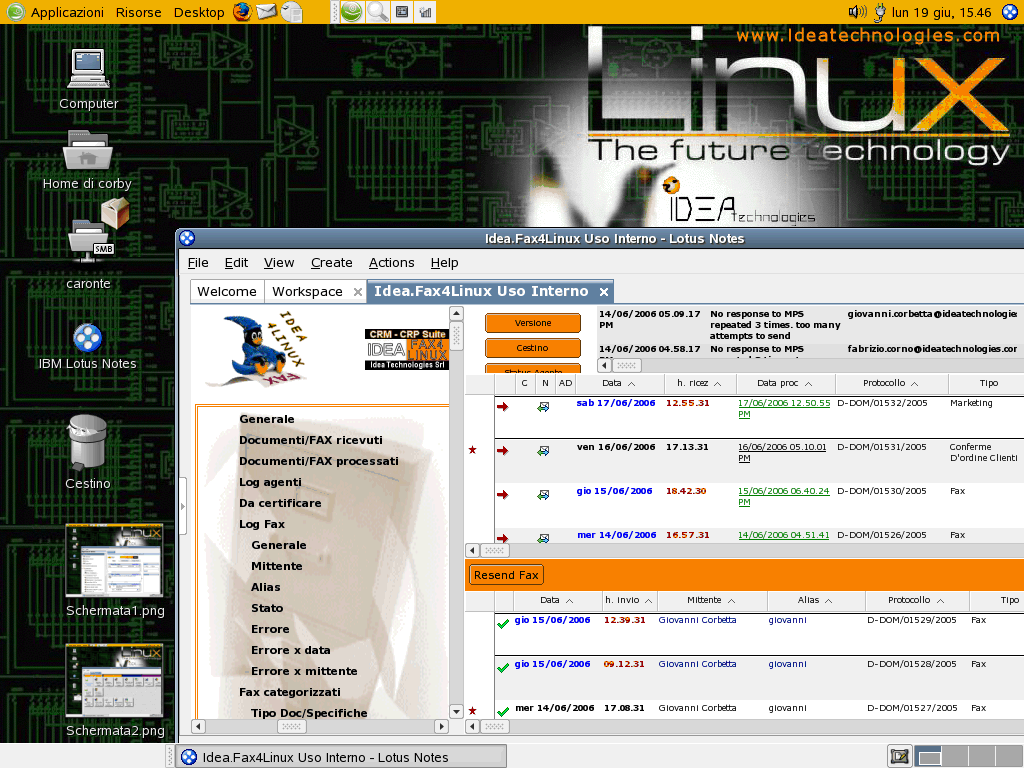Open the volume speaker control
The width and height of the screenshot is (1024, 768).
857,12
